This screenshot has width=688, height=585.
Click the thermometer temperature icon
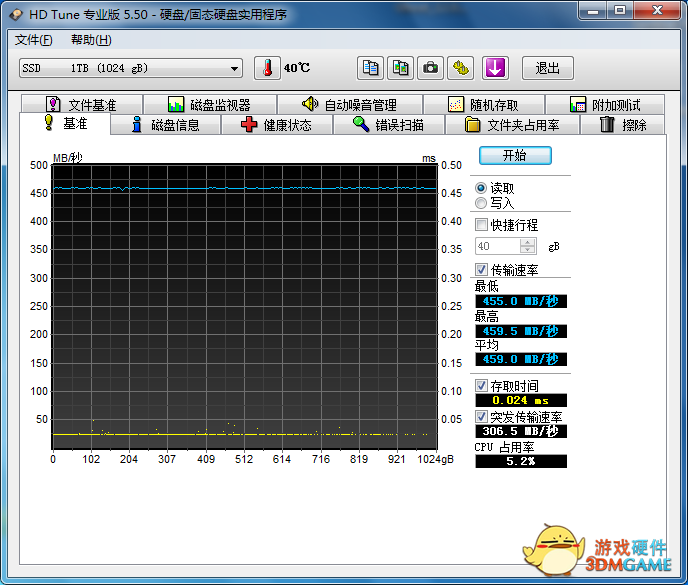pos(267,68)
